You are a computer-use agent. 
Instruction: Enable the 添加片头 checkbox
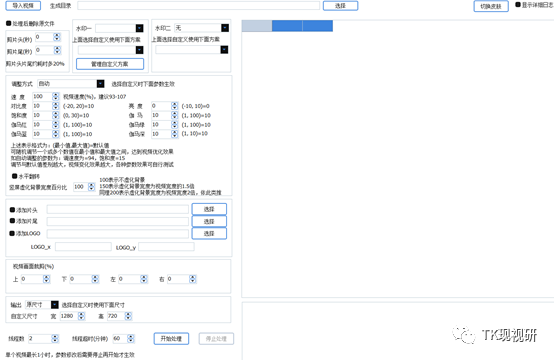tap(12, 210)
